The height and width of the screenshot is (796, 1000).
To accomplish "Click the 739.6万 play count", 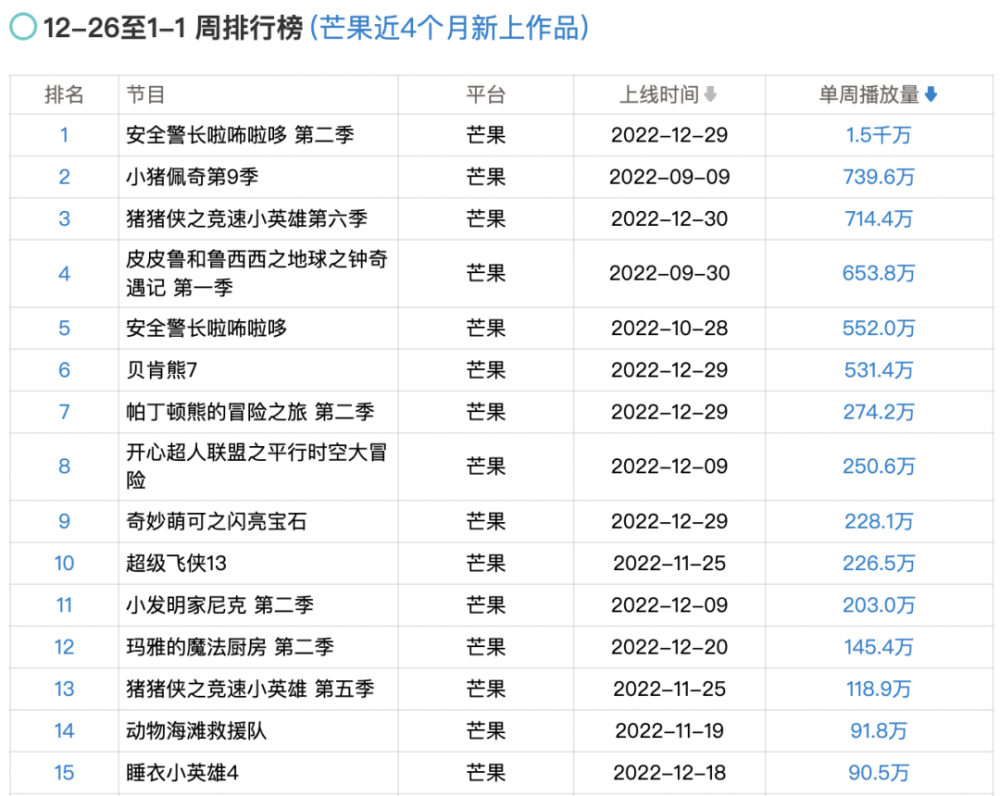I will click(x=879, y=177).
